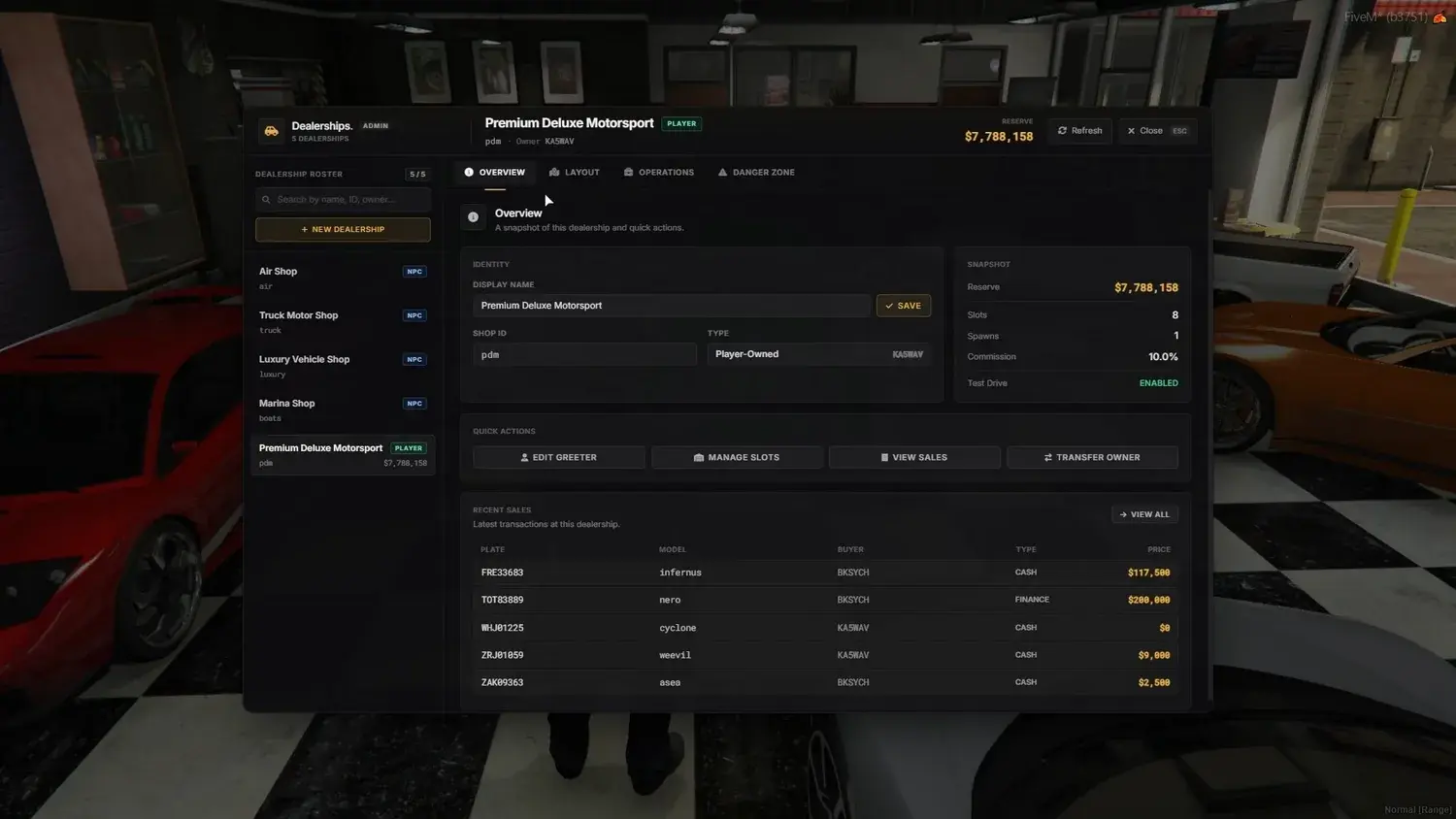1456x819 pixels.
Task: Click the Overview info icon beside heading
Action: click(x=473, y=217)
